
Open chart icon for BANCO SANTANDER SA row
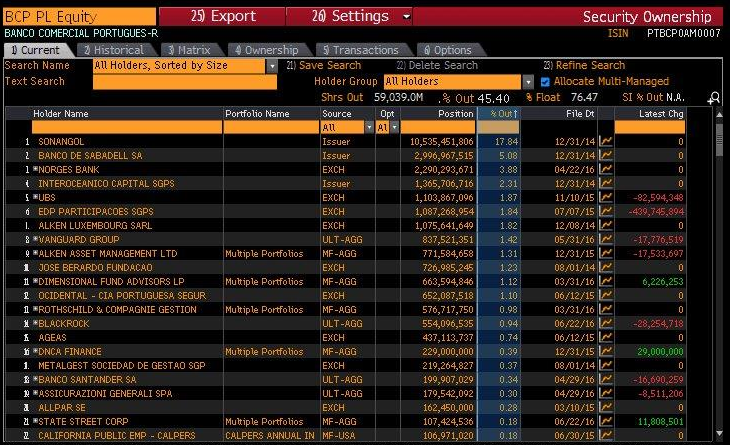click(x=606, y=379)
